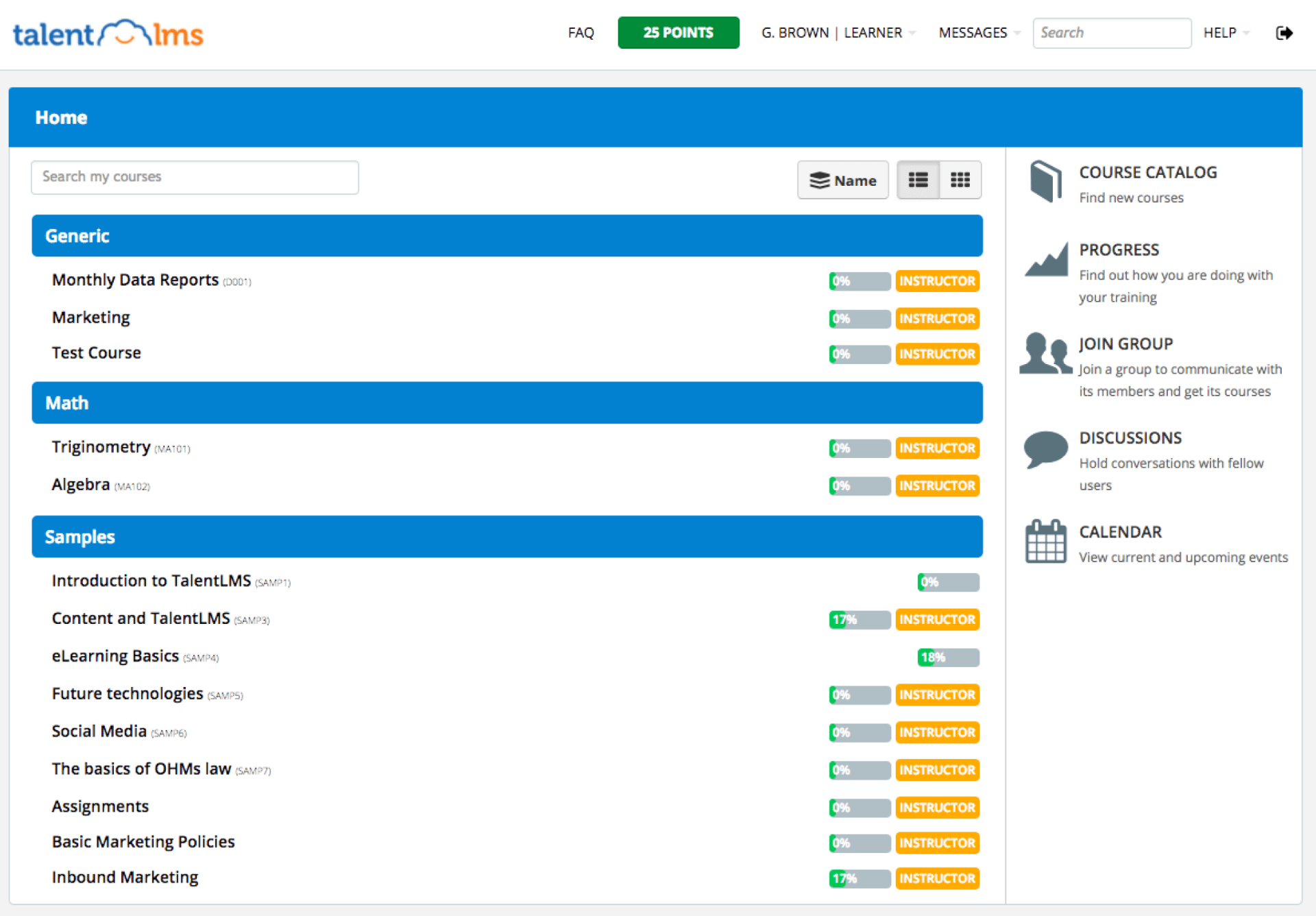
Task: Collapse the Math category header
Action: pos(507,402)
